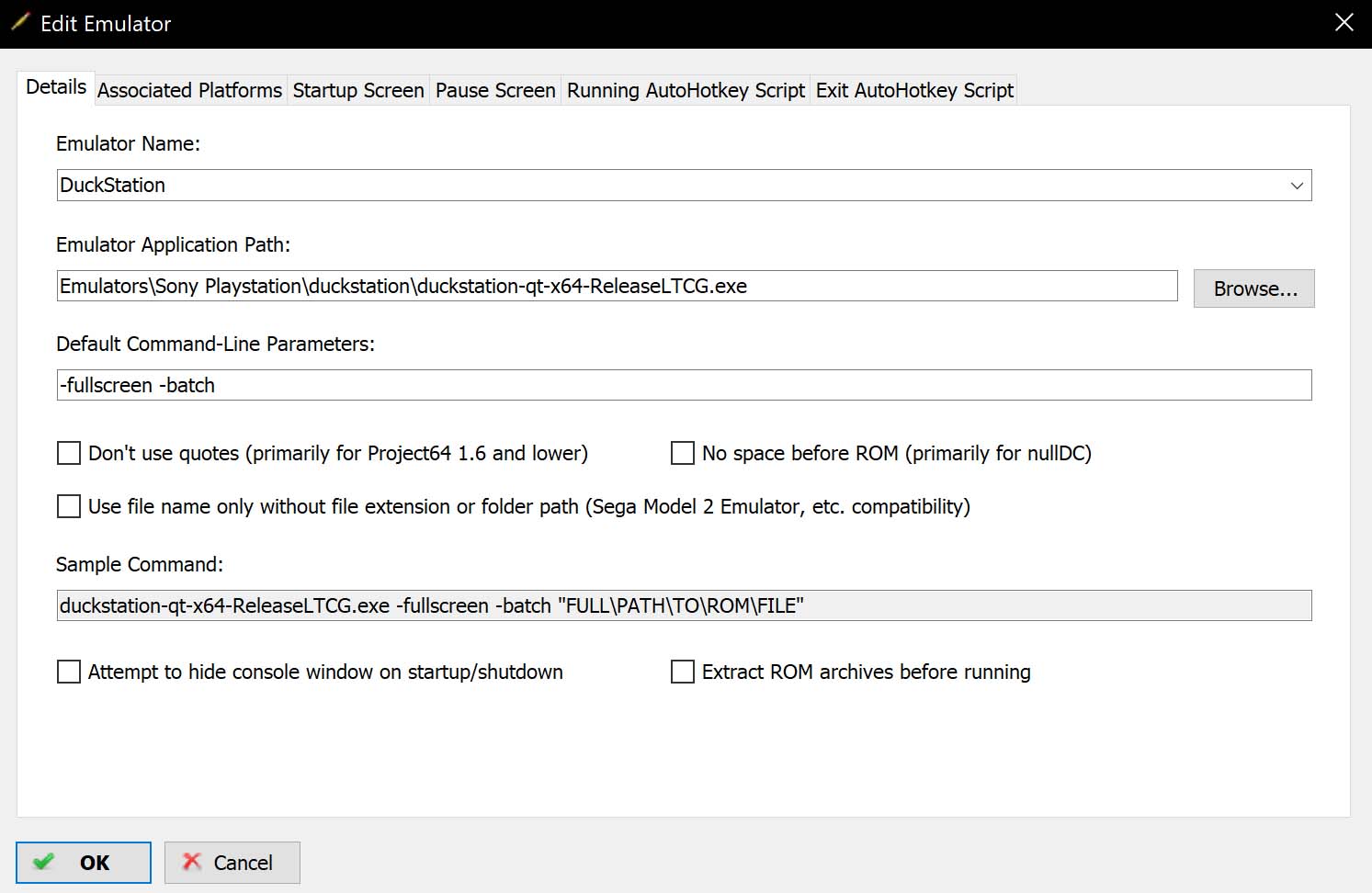Click the Sample Command read-only field
The height and width of the screenshot is (893, 1372).
pyautogui.click(x=684, y=605)
